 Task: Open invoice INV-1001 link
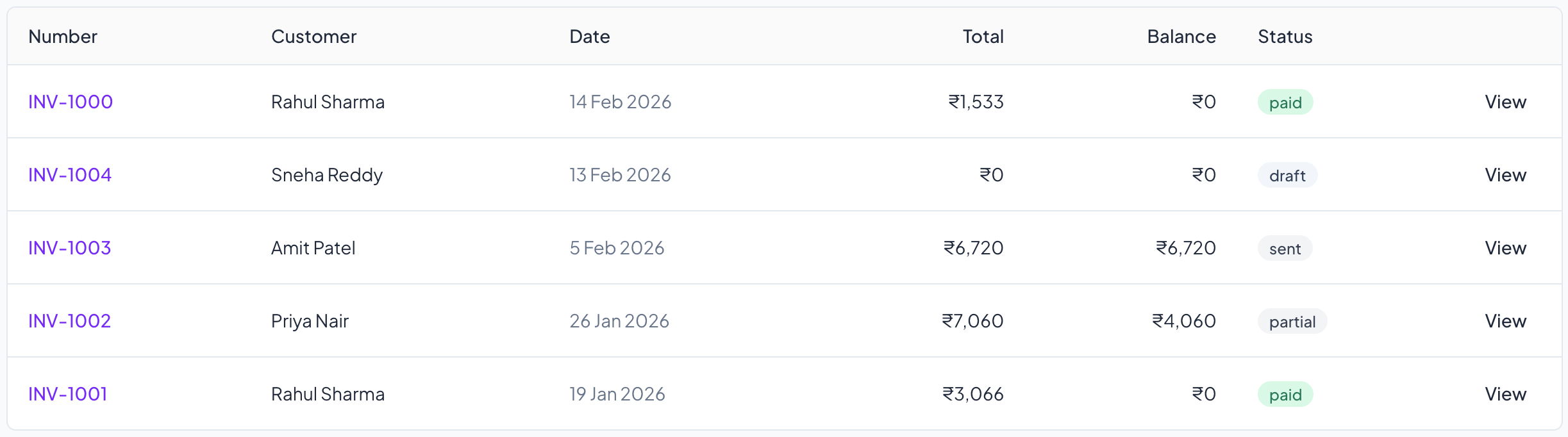(68, 394)
